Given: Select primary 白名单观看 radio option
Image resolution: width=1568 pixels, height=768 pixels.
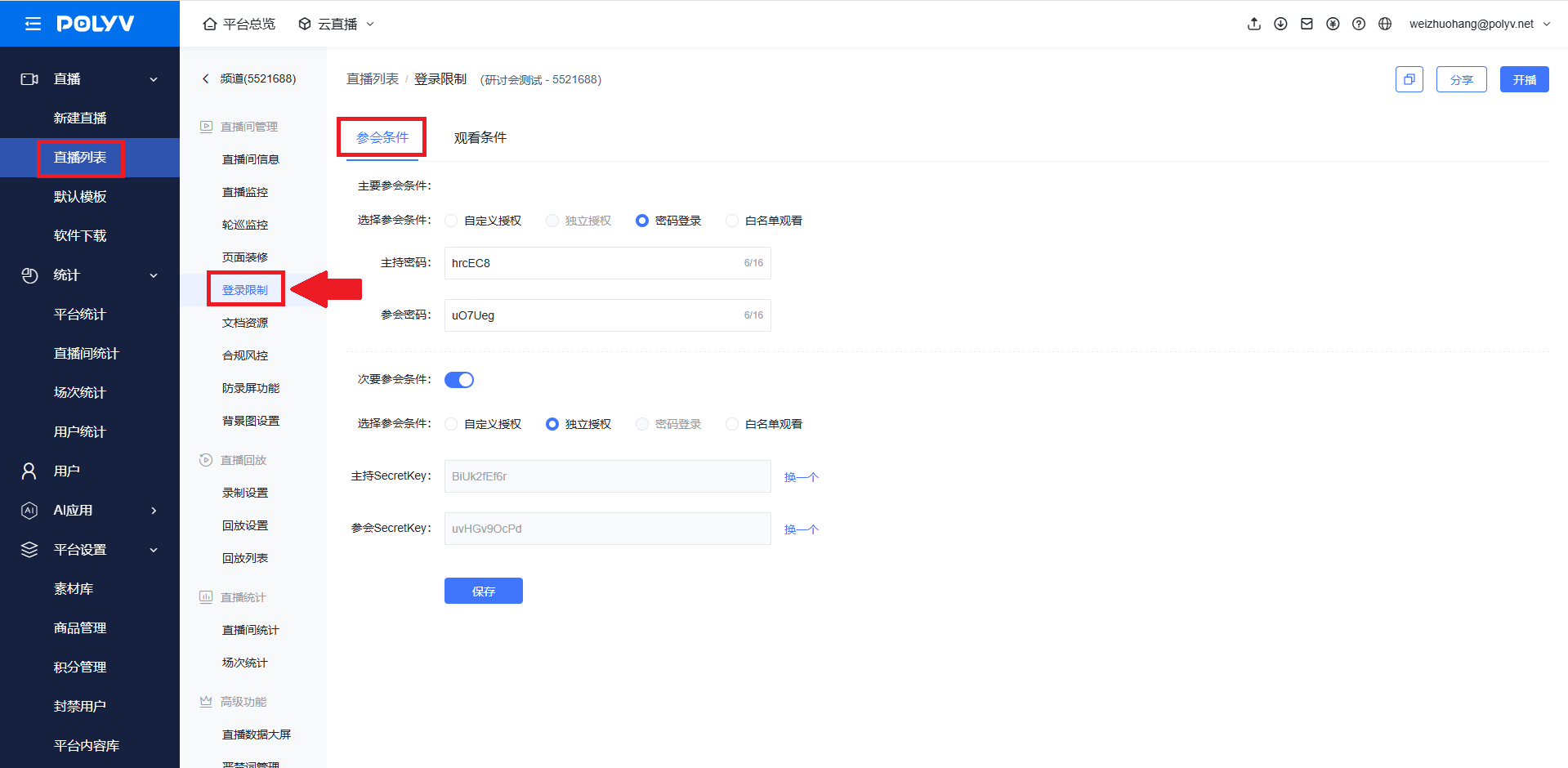Looking at the screenshot, I should coord(732,221).
